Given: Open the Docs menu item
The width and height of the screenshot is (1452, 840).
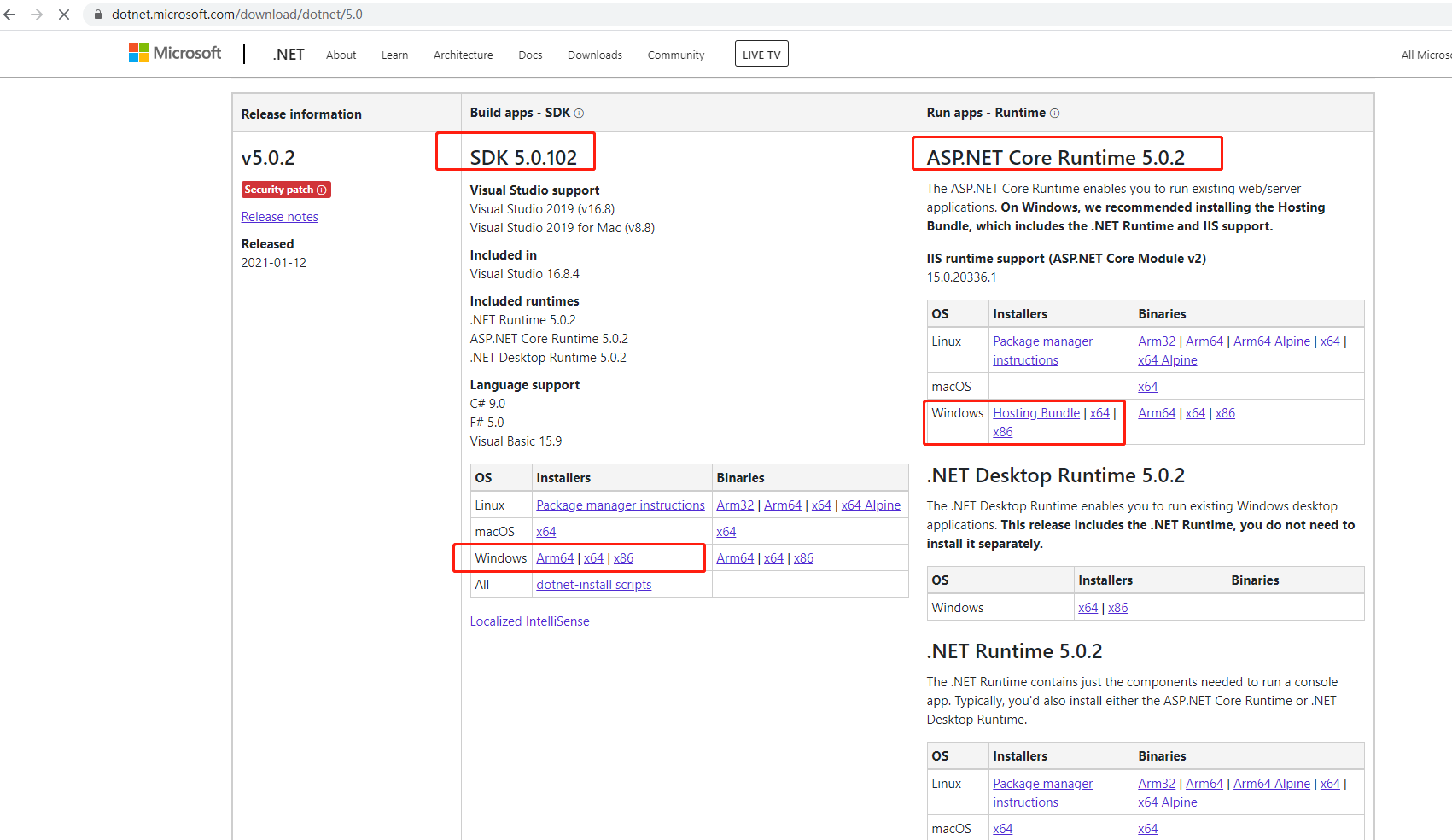Looking at the screenshot, I should click(x=530, y=55).
